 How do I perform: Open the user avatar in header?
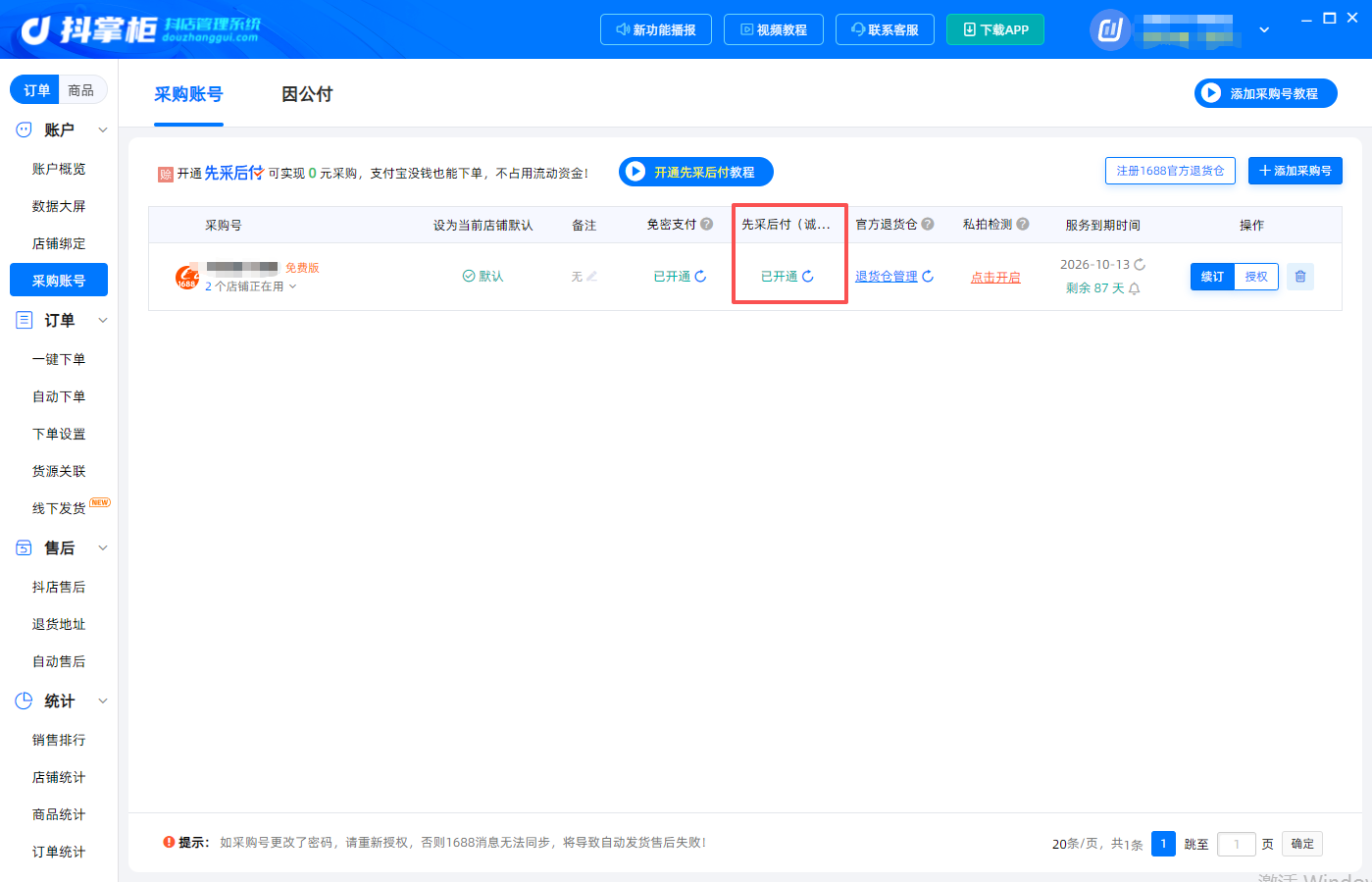pos(1110,30)
